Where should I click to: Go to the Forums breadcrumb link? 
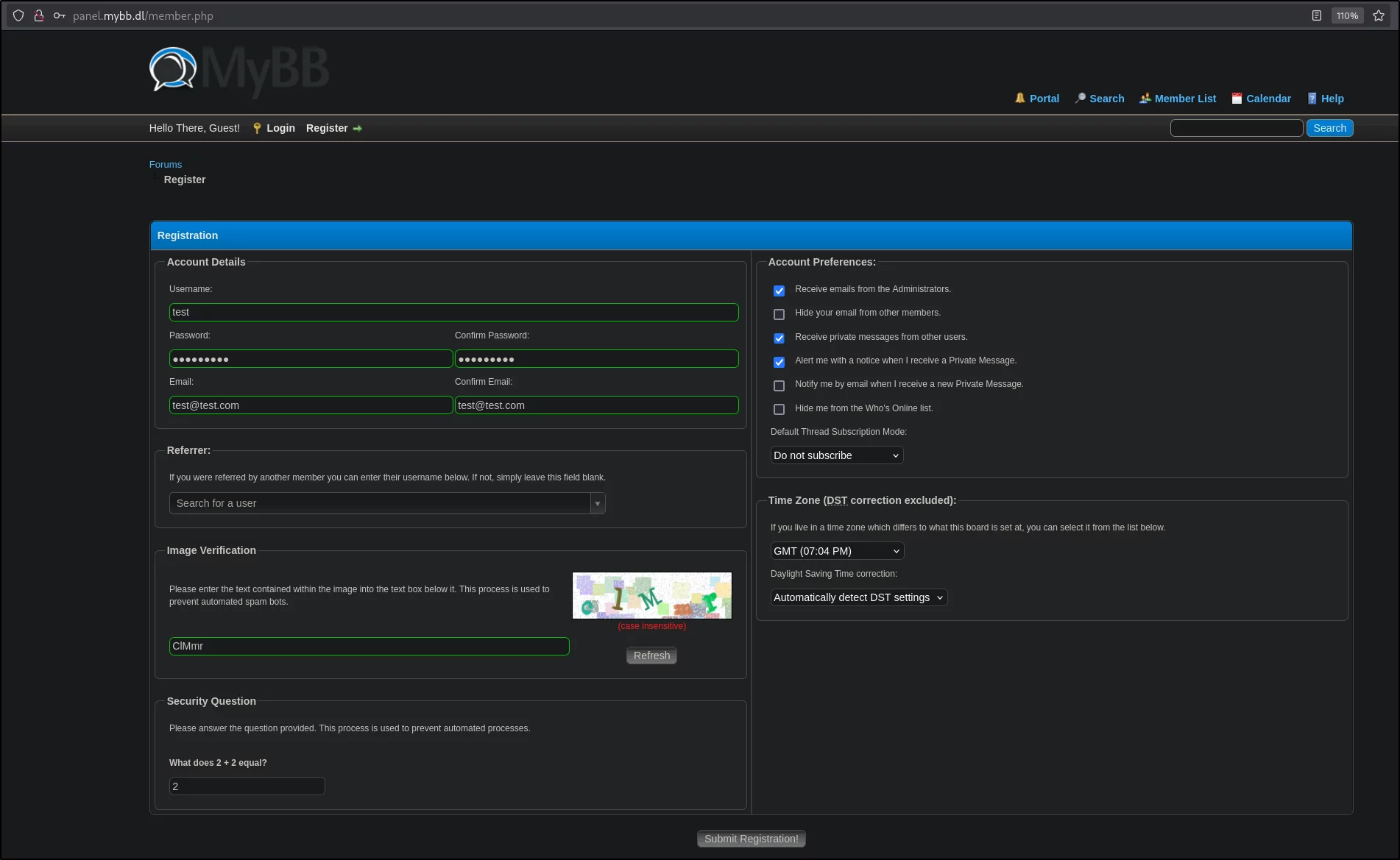(165, 165)
